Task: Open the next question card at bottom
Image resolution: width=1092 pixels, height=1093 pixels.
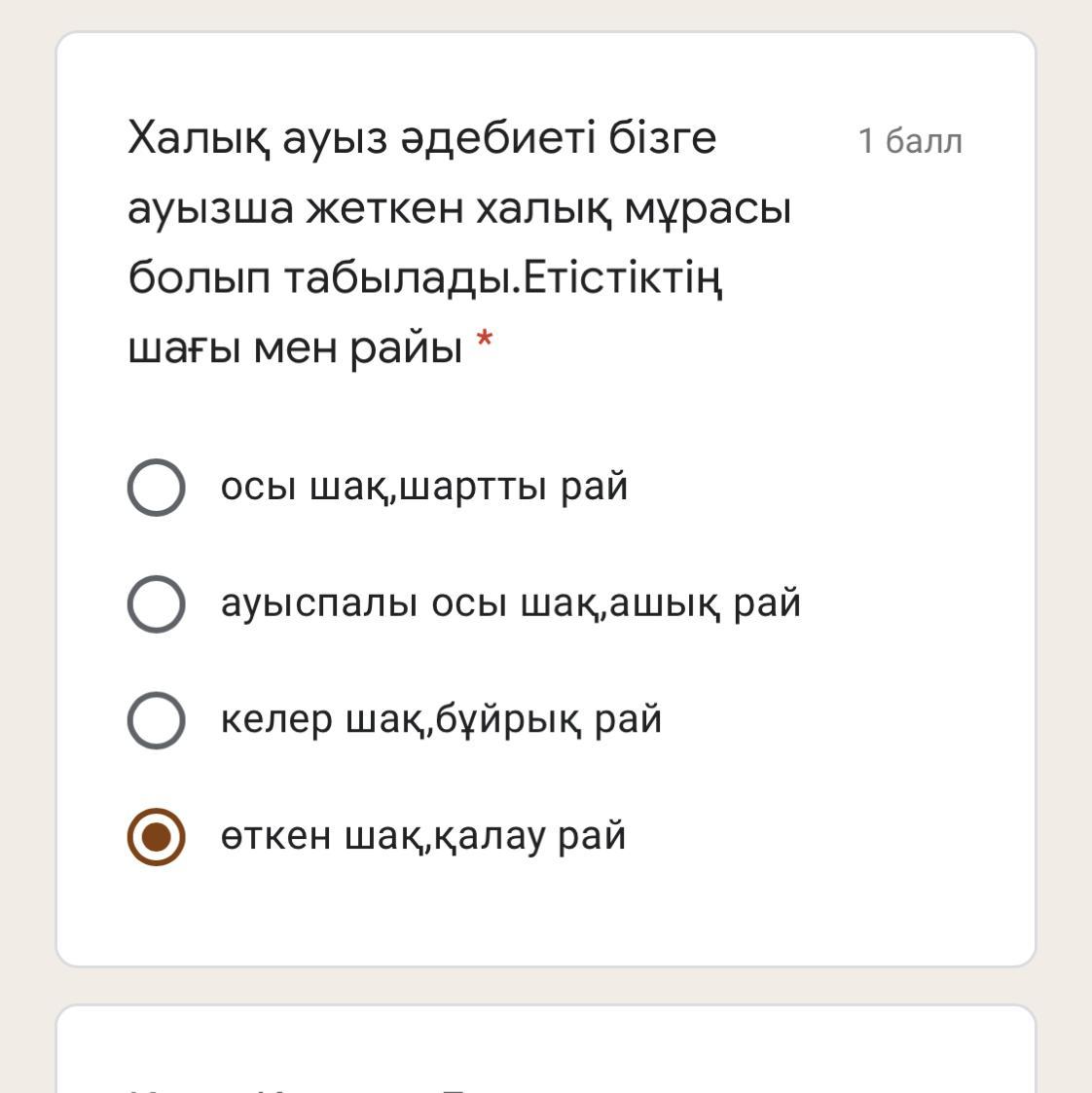Action: click(x=546, y=1049)
